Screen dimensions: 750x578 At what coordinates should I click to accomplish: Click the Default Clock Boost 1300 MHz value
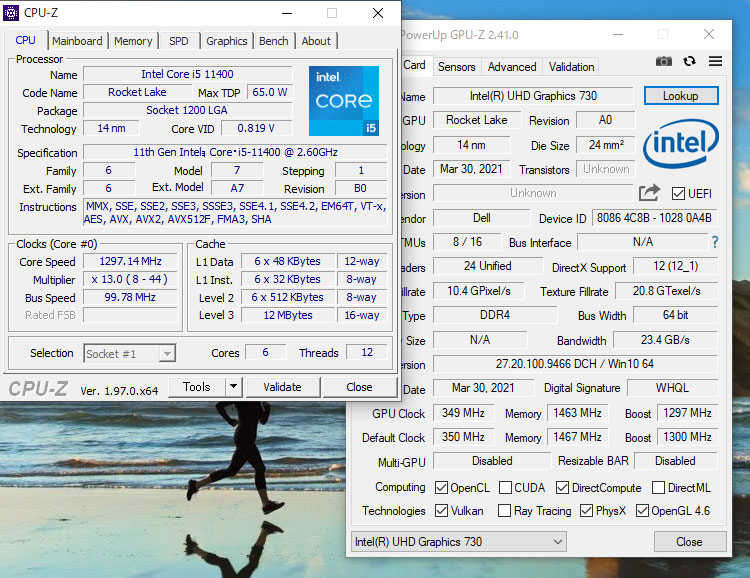click(x=687, y=437)
